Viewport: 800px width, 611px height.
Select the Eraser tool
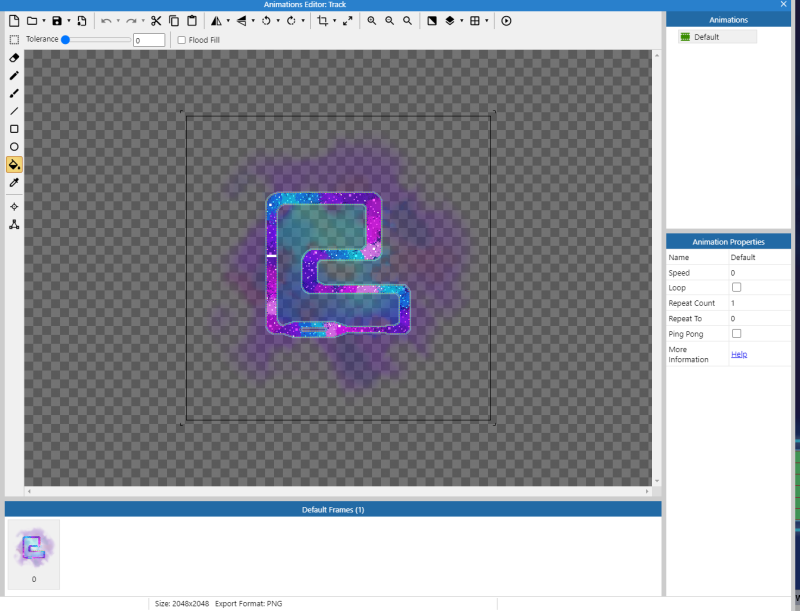(x=14, y=58)
